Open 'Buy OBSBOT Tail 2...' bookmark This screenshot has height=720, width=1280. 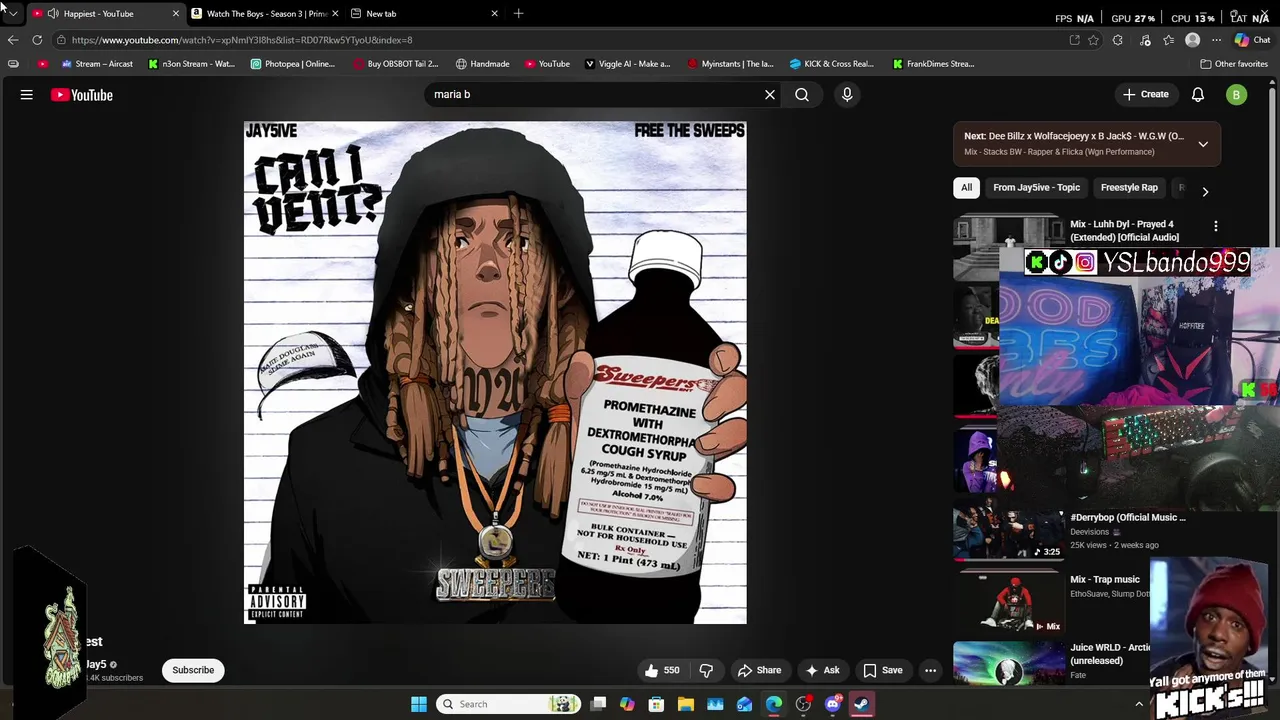tap(395, 64)
